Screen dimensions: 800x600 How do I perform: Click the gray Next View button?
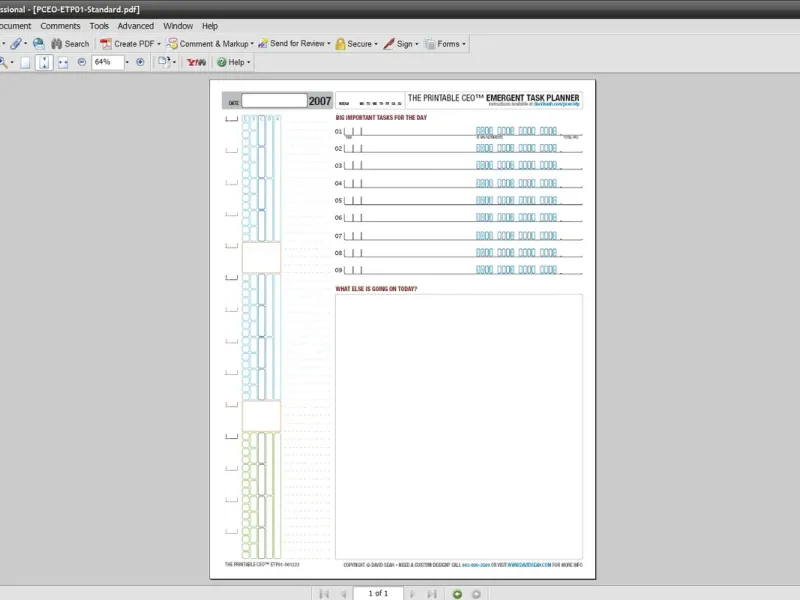[x=476, y=594]
